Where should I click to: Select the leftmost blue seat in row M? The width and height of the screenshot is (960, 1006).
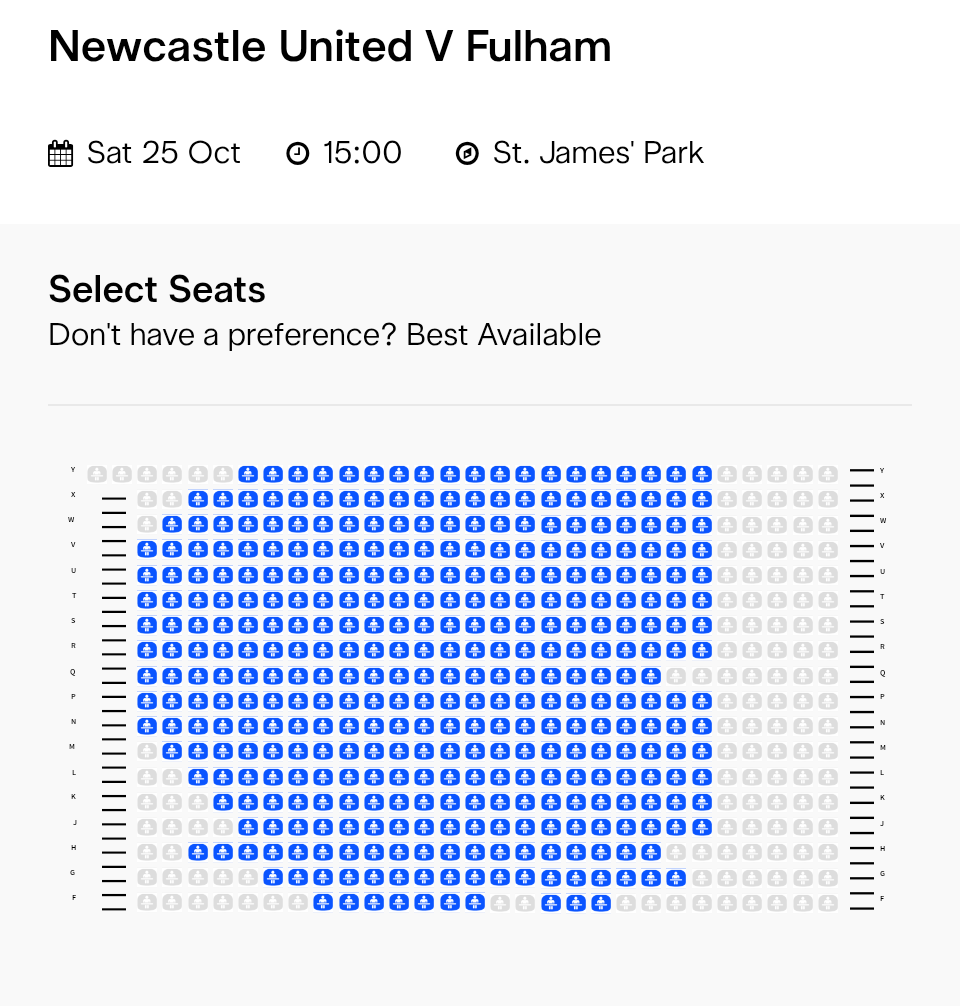click(172, 751)
